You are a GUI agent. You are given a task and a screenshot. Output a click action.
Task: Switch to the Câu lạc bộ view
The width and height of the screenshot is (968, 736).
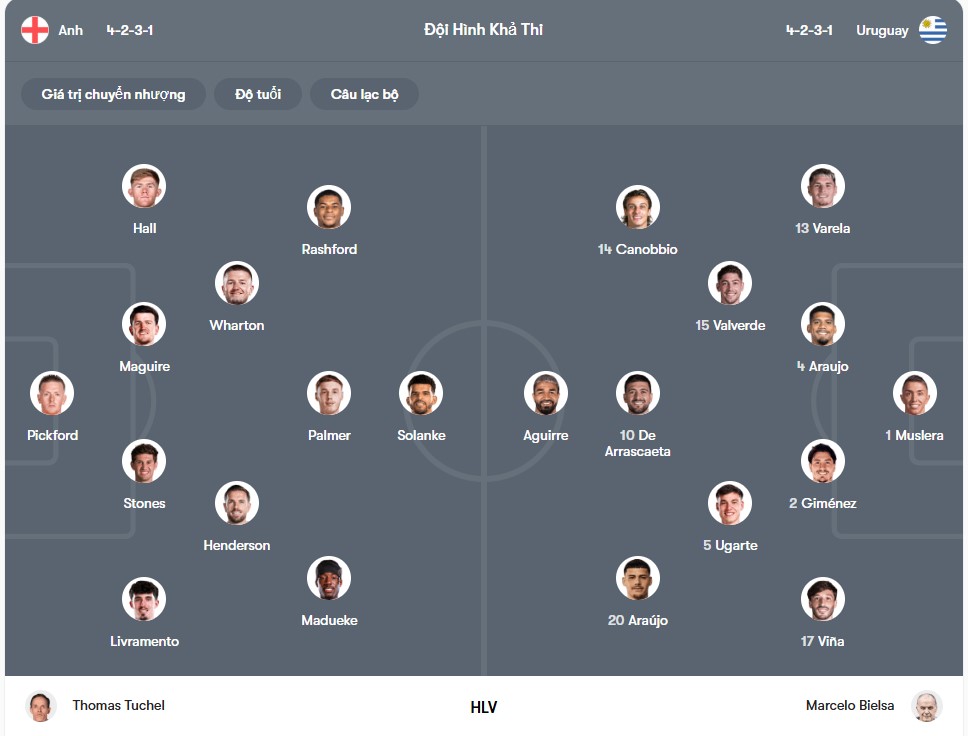point(364,94)
